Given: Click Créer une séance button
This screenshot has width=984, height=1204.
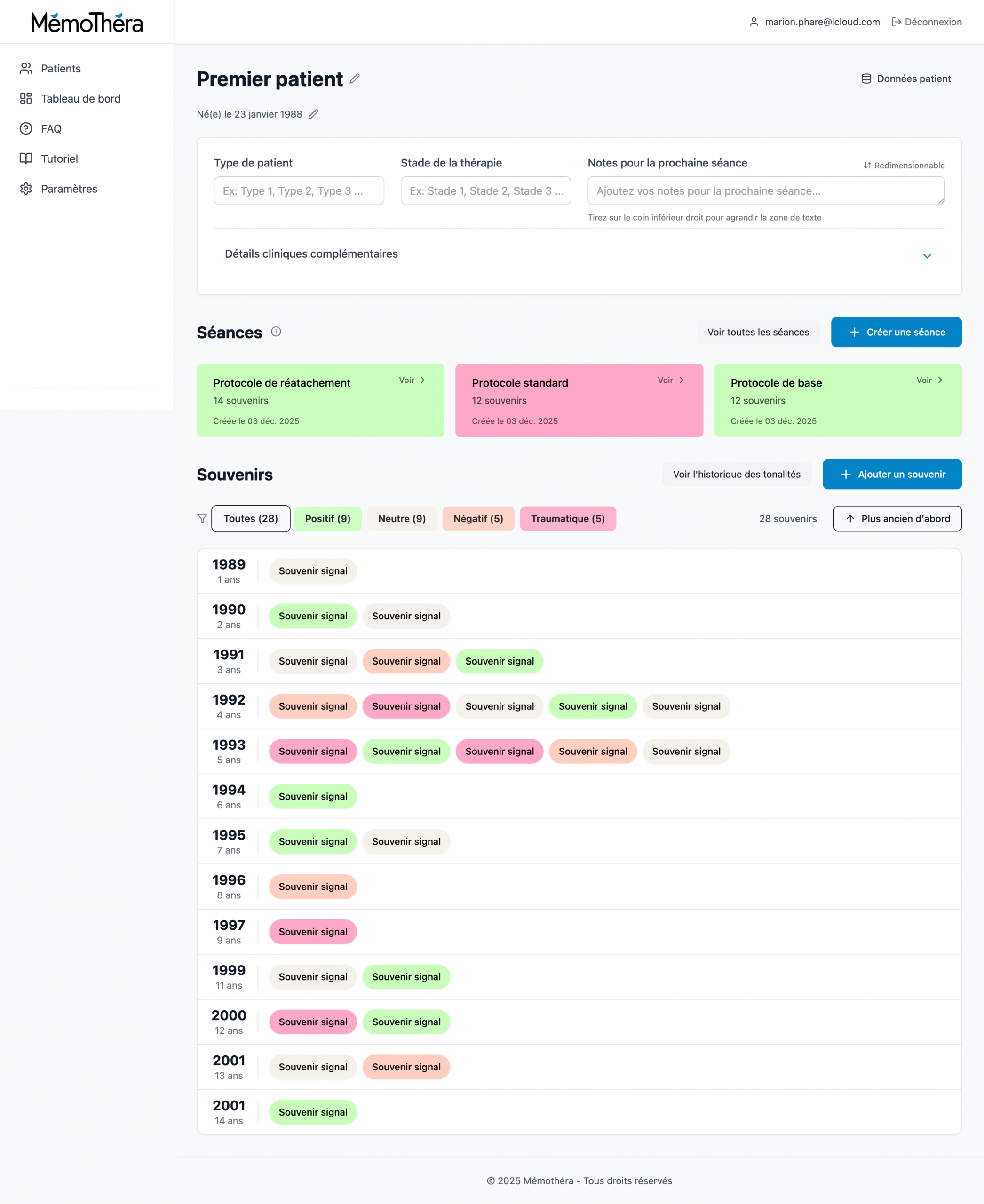Looking at the screenshot, I should pos(896,332).
